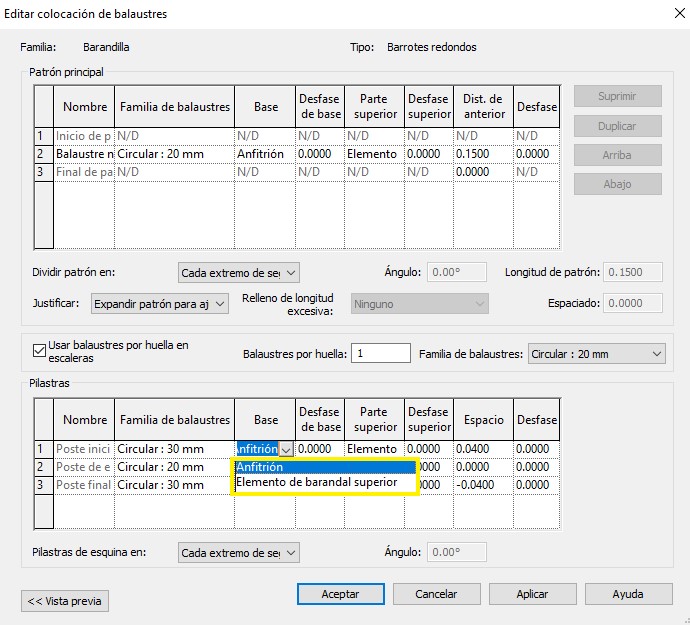Click the Aceptar button

coord(340,594)
